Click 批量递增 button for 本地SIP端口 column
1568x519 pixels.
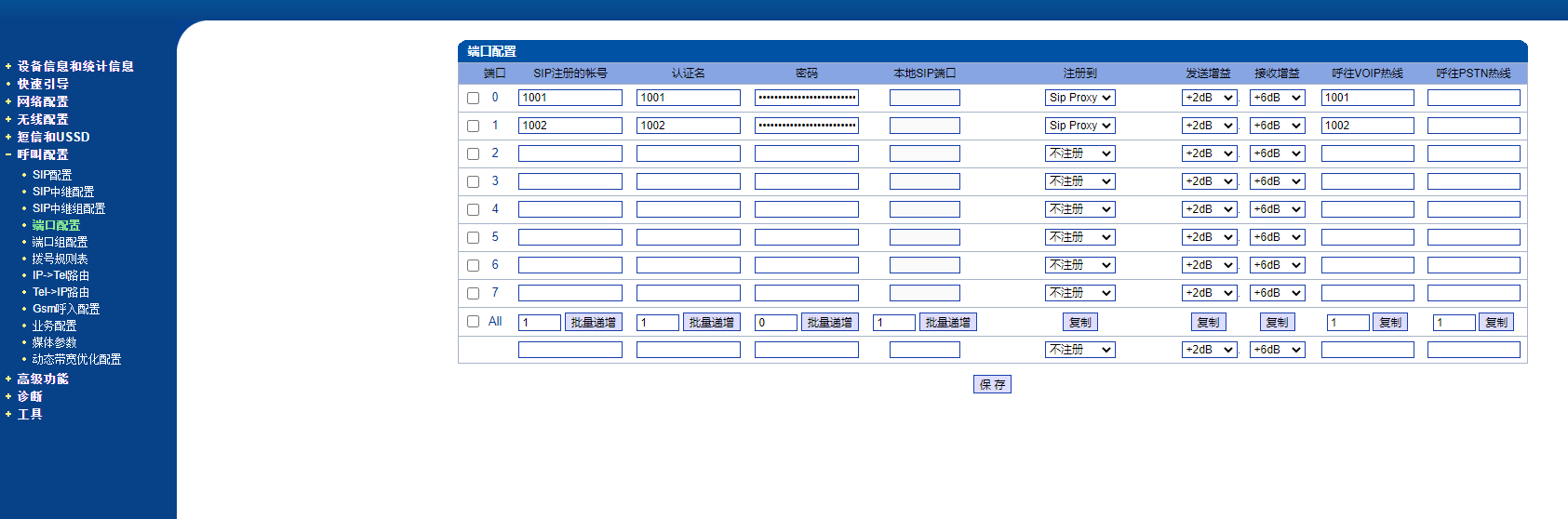click(x=948, y=322)
